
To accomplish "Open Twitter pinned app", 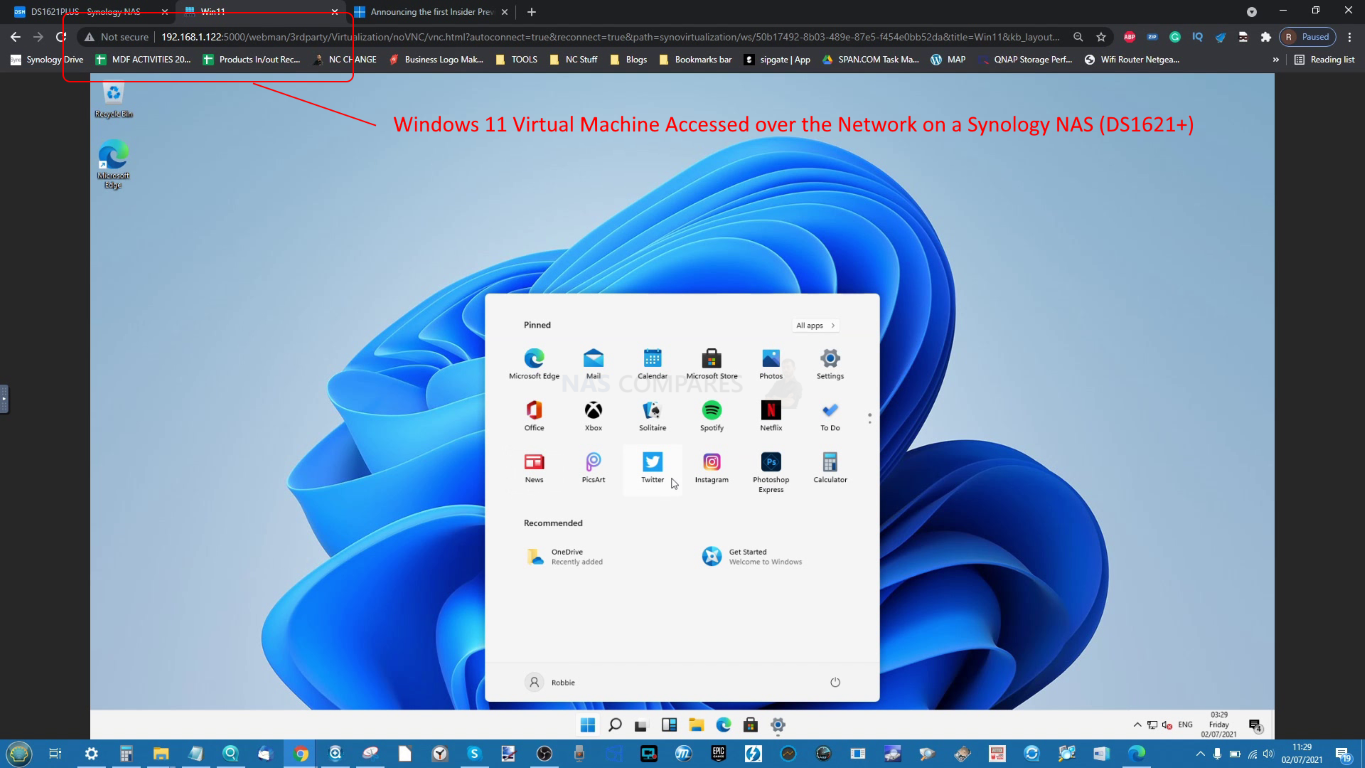I will [x=652, y=468].
